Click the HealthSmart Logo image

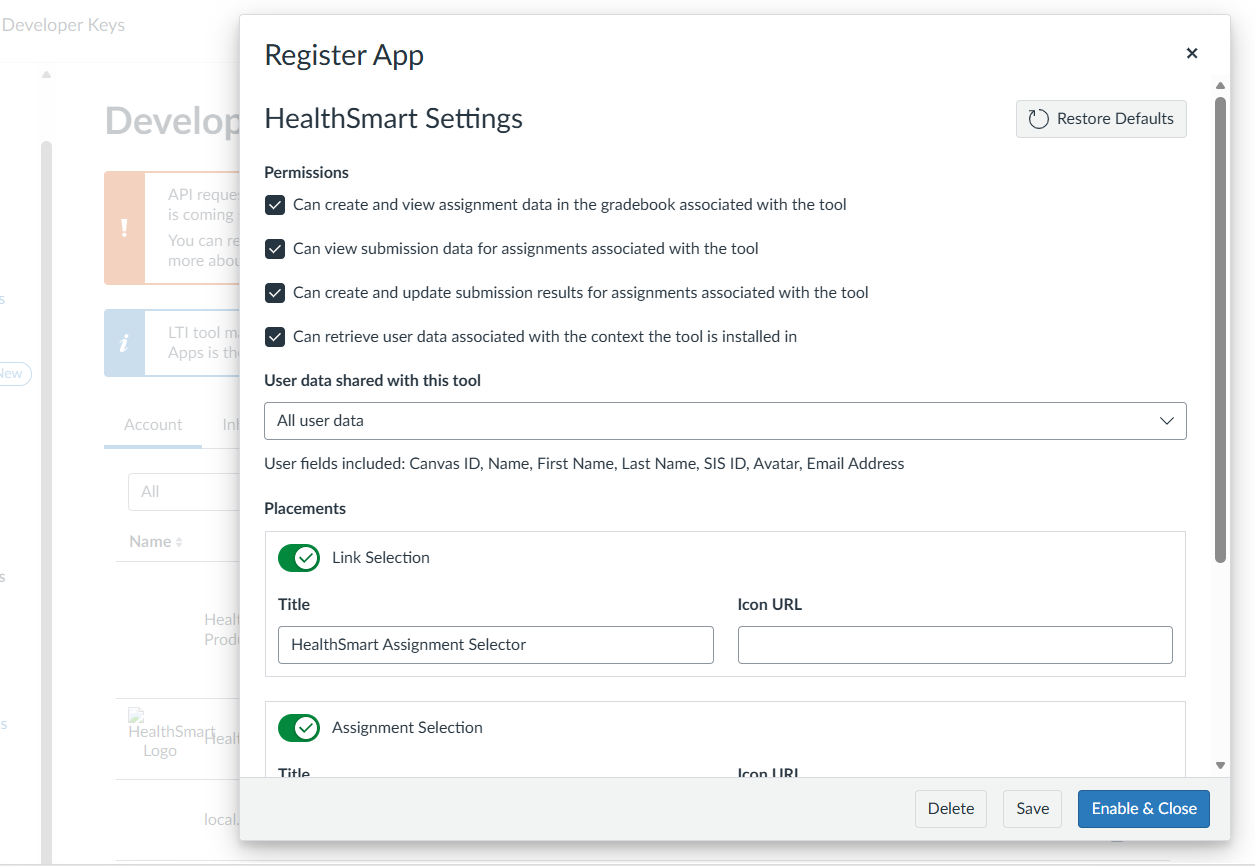point(160,735)
